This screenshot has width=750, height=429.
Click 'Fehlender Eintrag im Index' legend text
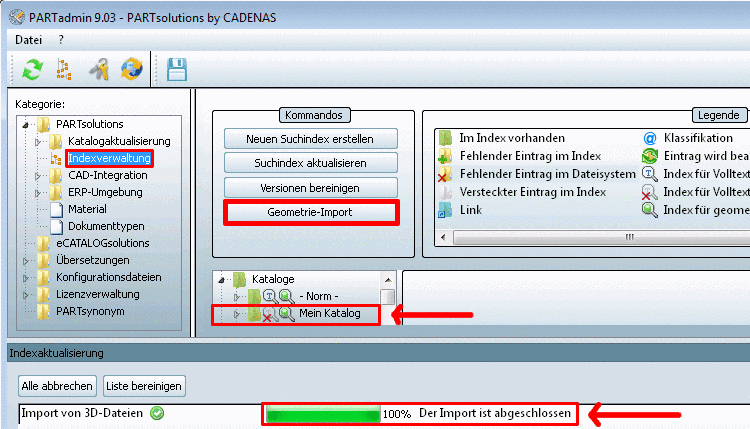tap(530, 156)
